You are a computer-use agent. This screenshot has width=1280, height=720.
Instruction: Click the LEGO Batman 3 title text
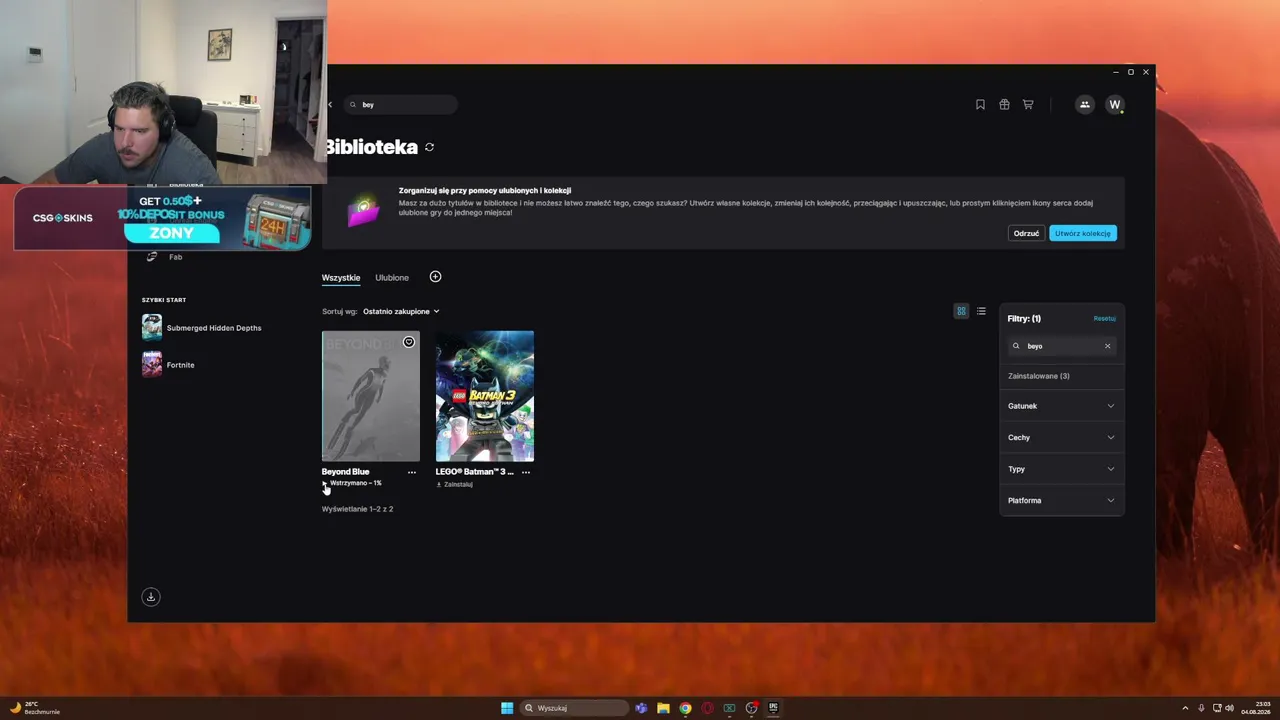(474, 472)
